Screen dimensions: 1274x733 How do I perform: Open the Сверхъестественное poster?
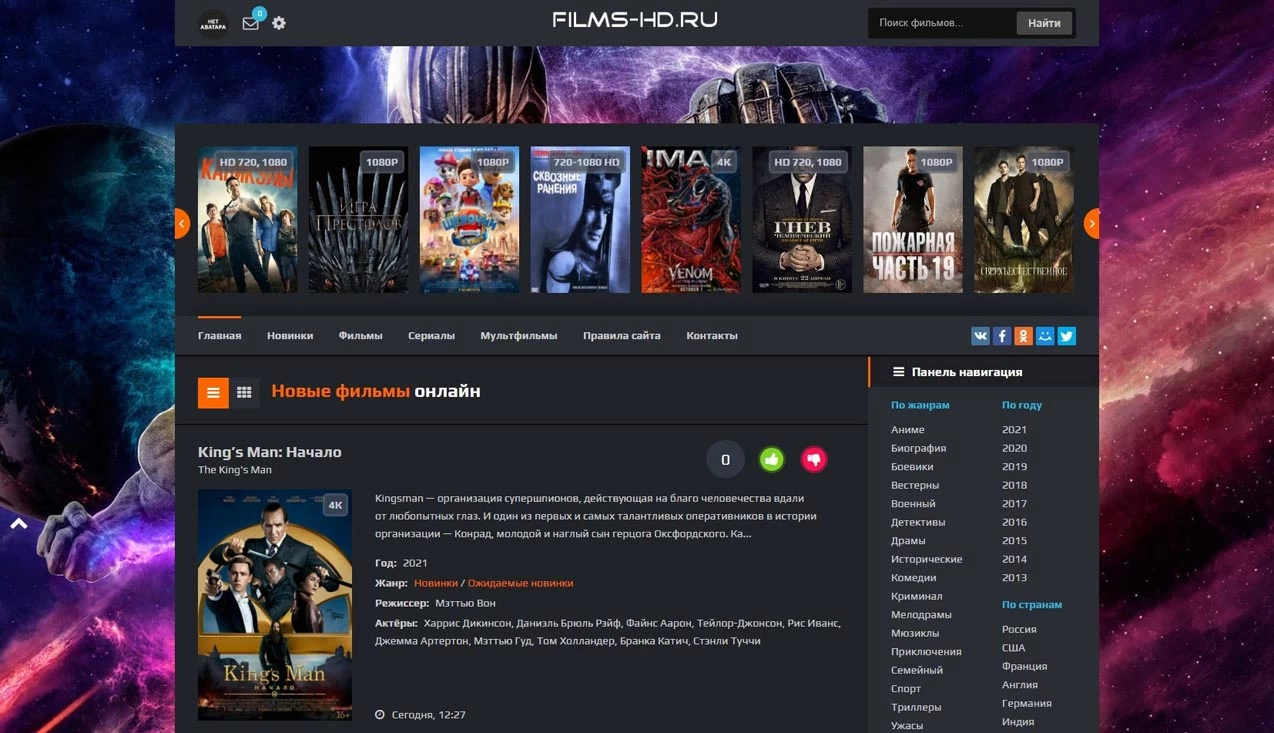click(1024, 220)
